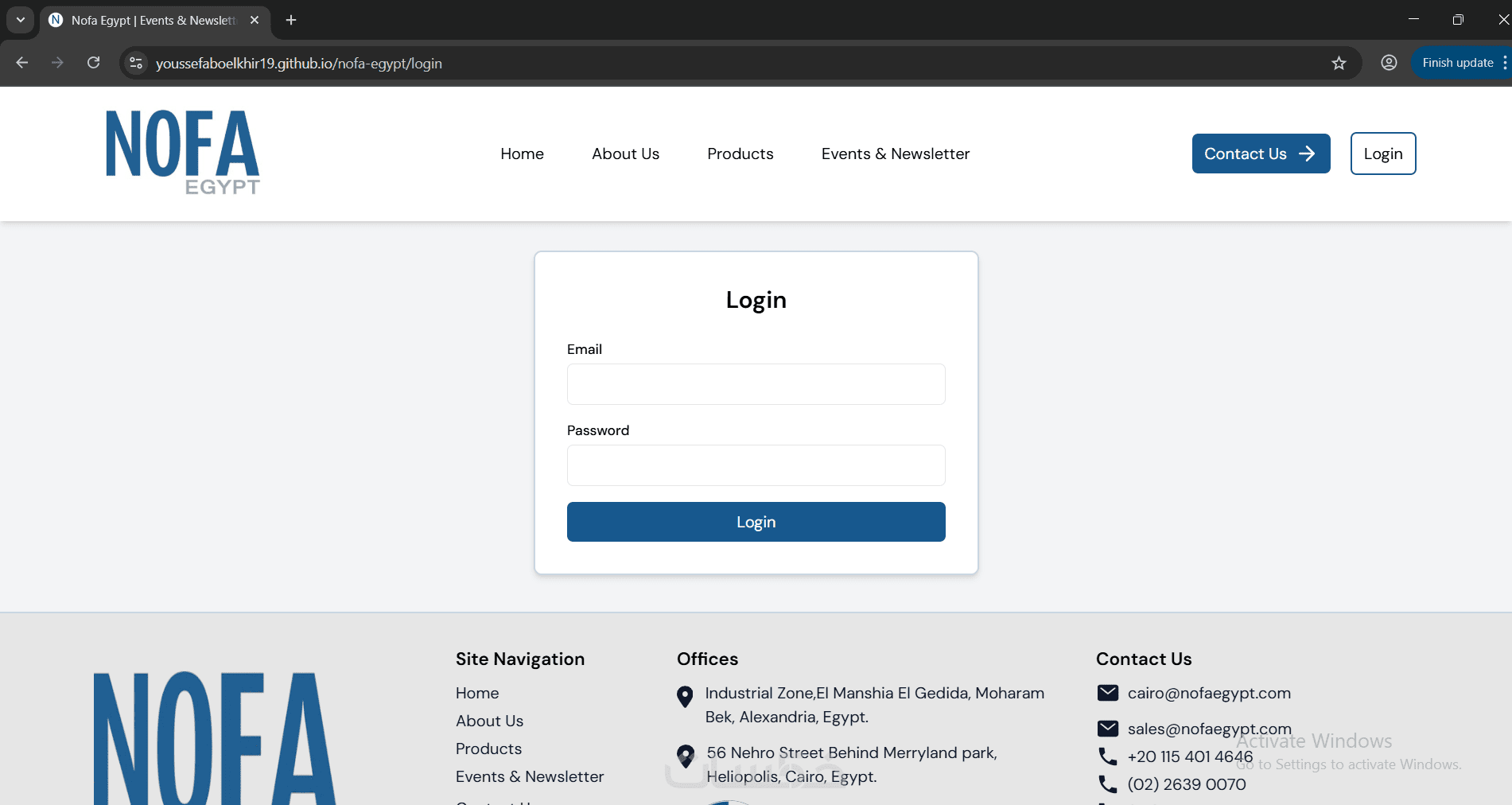This screenshot has height=805, width=1512.
Task: Open the tab search dropdown arrow
Action: (20, 20)
